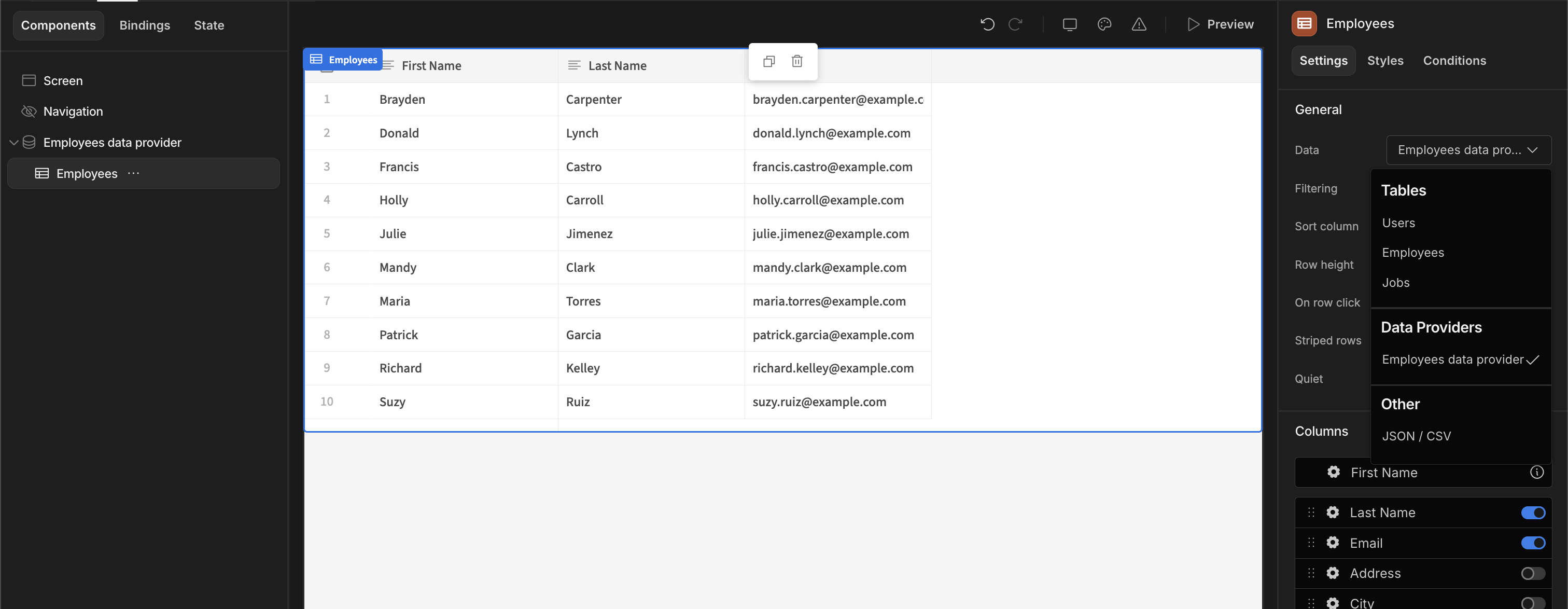1568x609 pixels.
Task: Click the undo arrow icon
Action: 987,24
